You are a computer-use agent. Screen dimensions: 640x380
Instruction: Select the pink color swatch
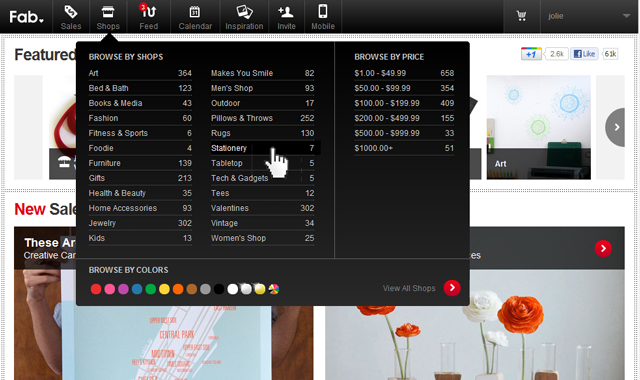pyautogui.click(x=110, y=289)
